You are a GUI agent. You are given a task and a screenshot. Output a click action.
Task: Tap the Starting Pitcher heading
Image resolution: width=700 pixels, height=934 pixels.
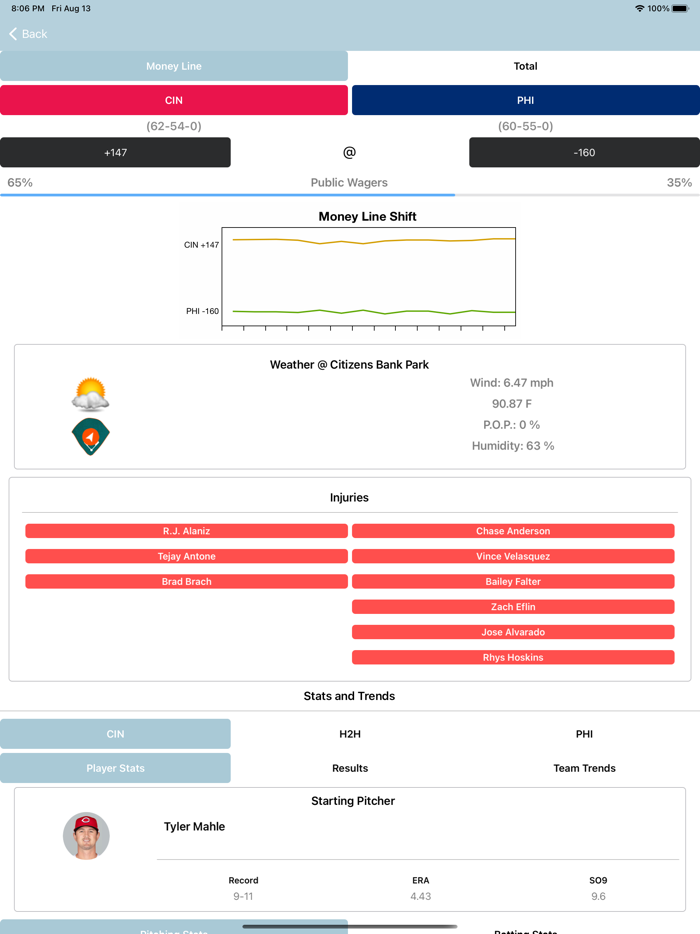(353, 801)
